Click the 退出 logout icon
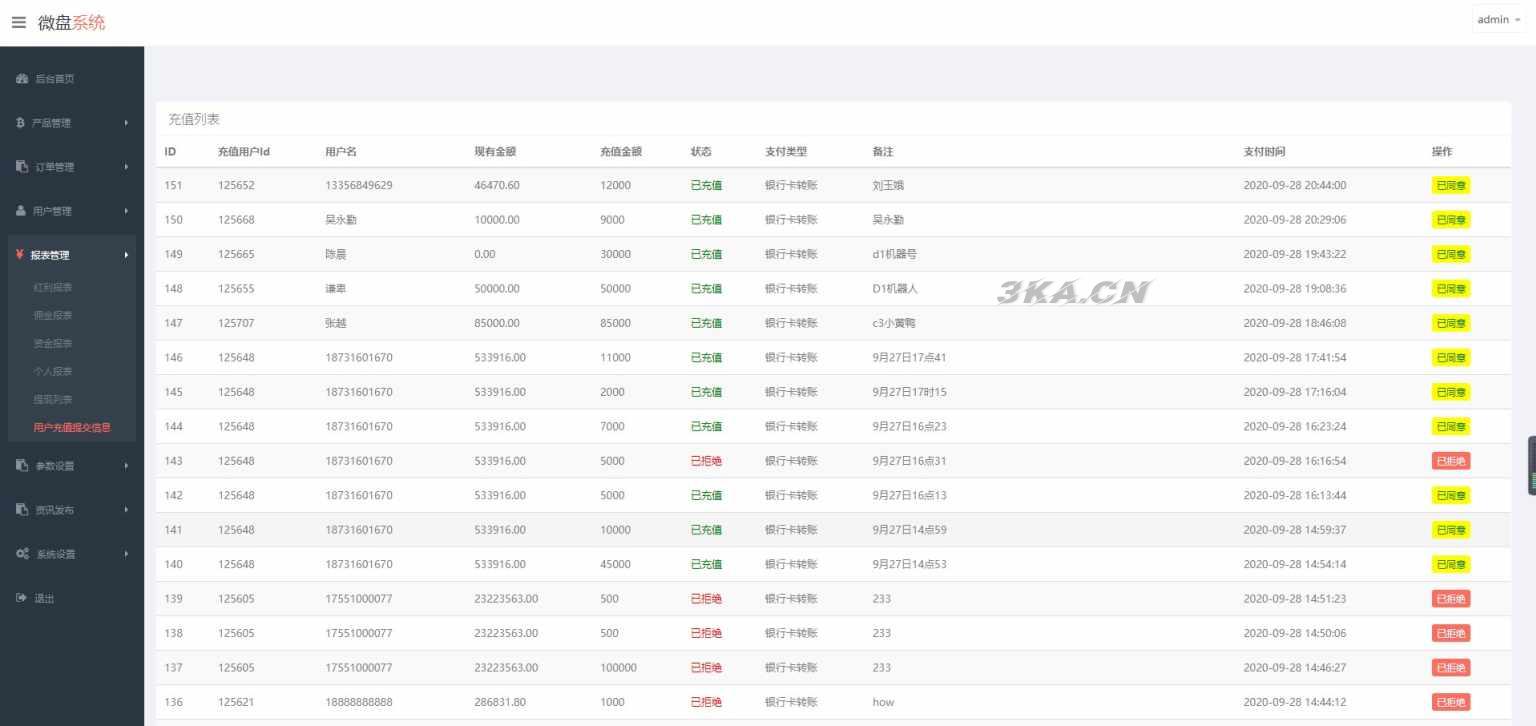Screen dimensions: 1536x726 [21, 598]
